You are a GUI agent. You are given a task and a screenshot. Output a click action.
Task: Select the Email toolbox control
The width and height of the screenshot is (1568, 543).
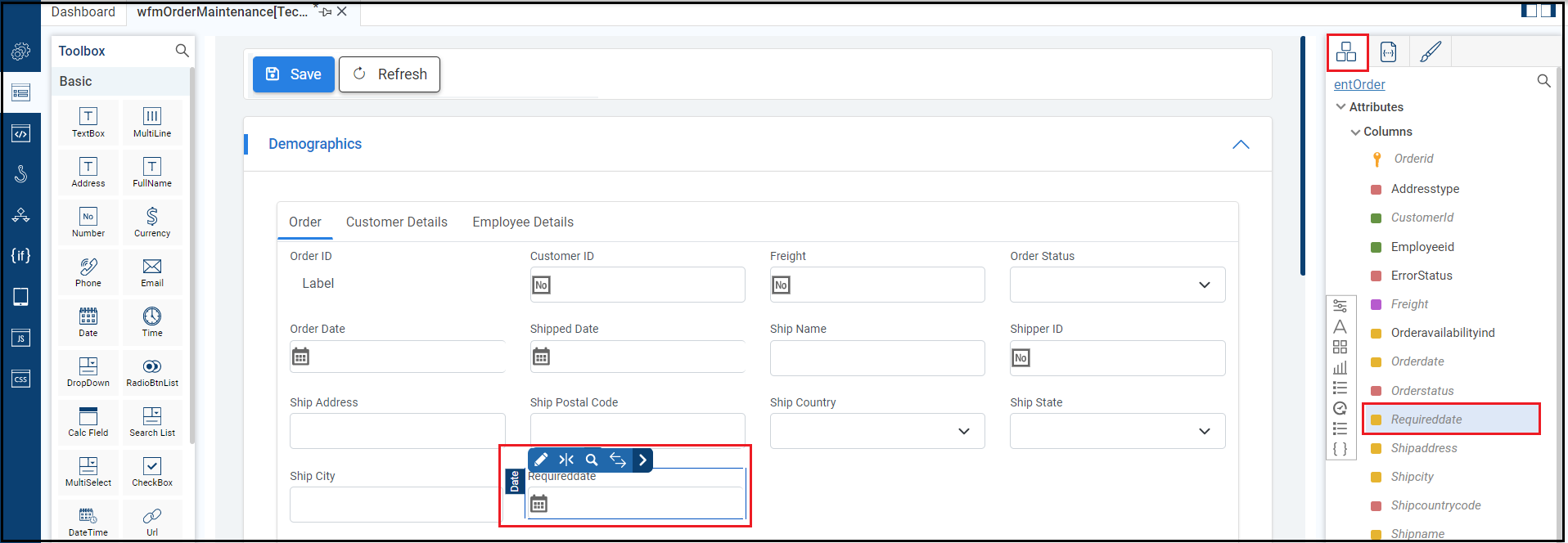tap(152, 271)
